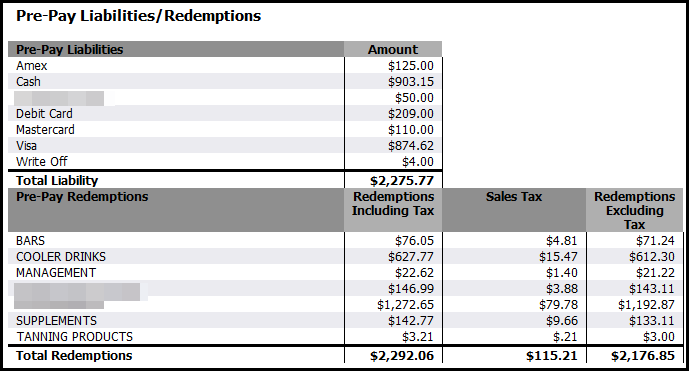The width and height of the screenshot is (689, 371).
Task: Select the Redemptions Including Tax header
Action: pyautogui.click(x=393, y=204)
